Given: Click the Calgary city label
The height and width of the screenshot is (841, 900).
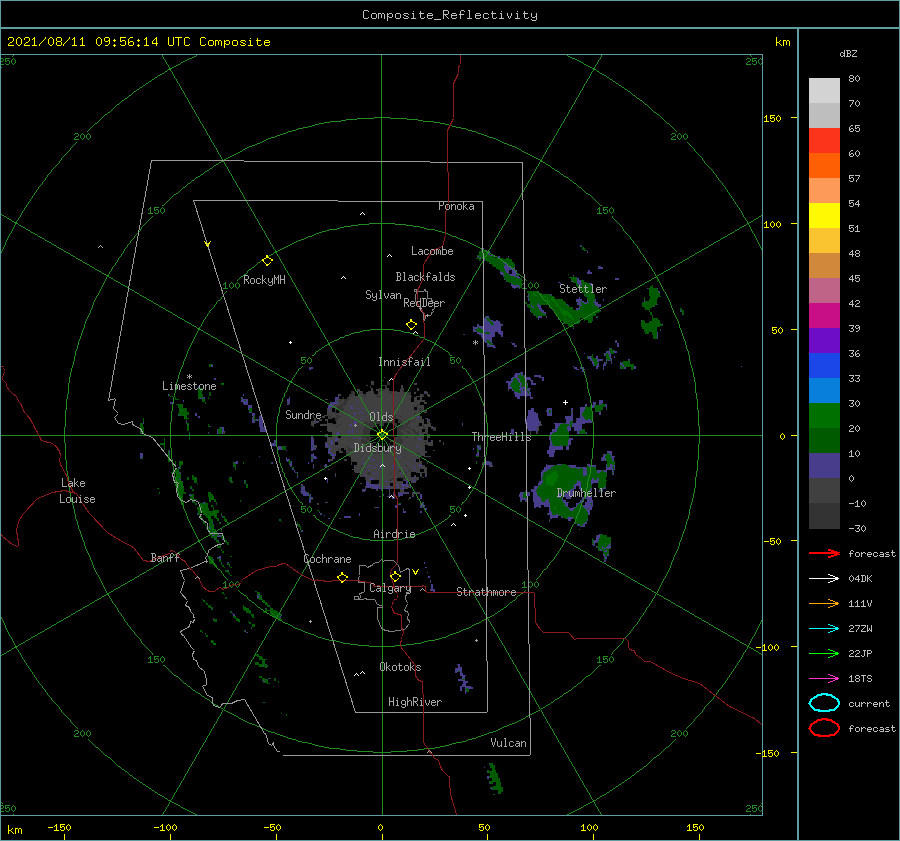Looking at the screenshot, I should coord(390,588).
